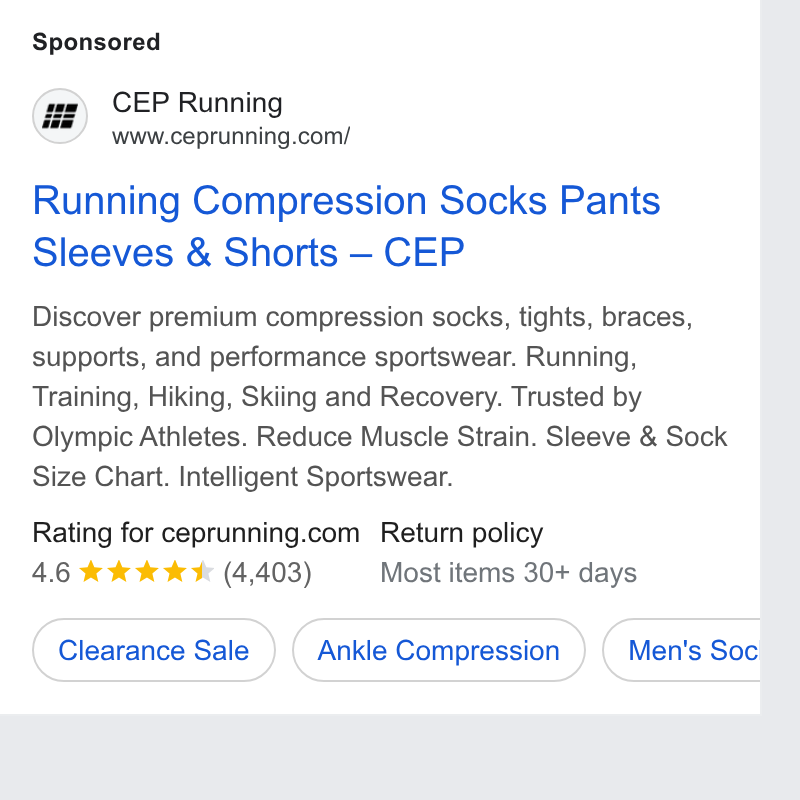Click the Return policy heading
The height and width of the screenshot is (800, 800).
(462, 533)
